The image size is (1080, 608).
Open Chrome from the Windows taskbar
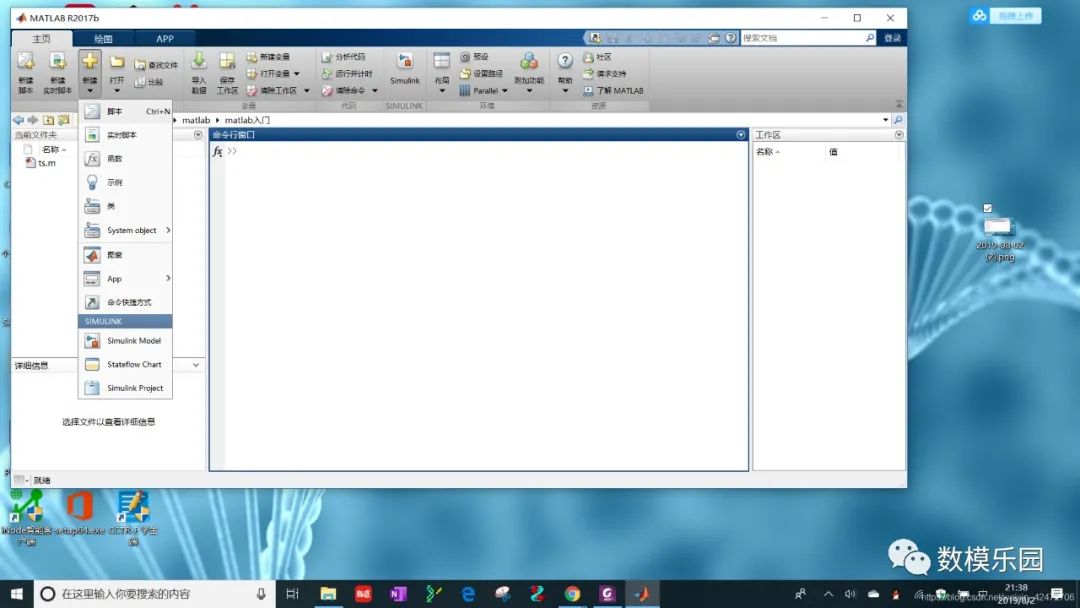[x=572, y=594]
